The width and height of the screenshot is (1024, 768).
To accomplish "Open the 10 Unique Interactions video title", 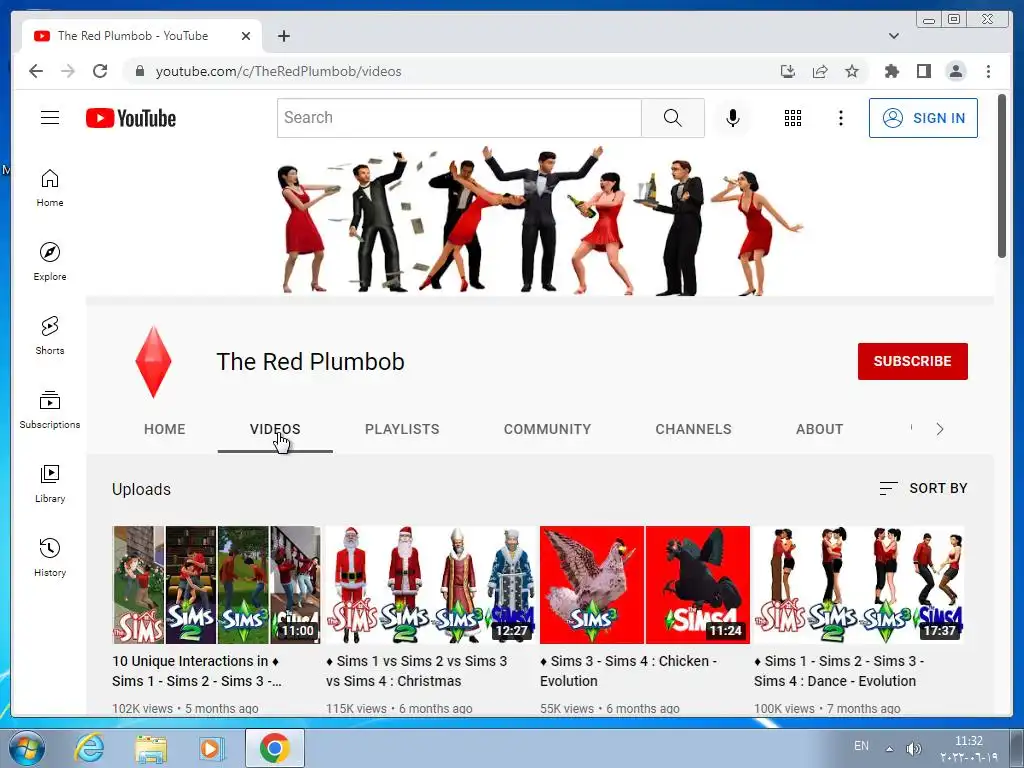I will tap(197, 671).
